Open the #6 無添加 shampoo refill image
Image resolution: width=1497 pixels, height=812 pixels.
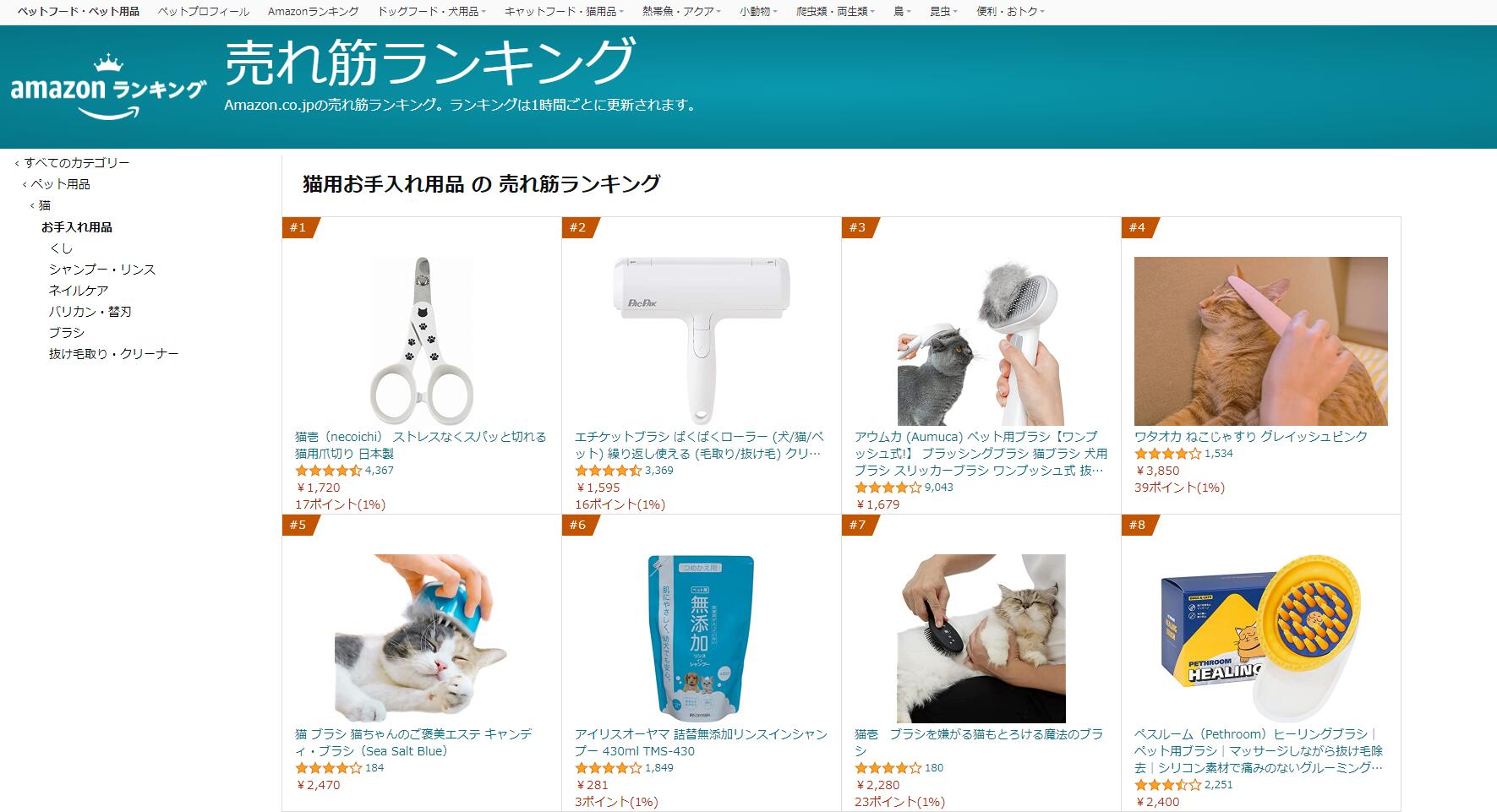[701, 639]
